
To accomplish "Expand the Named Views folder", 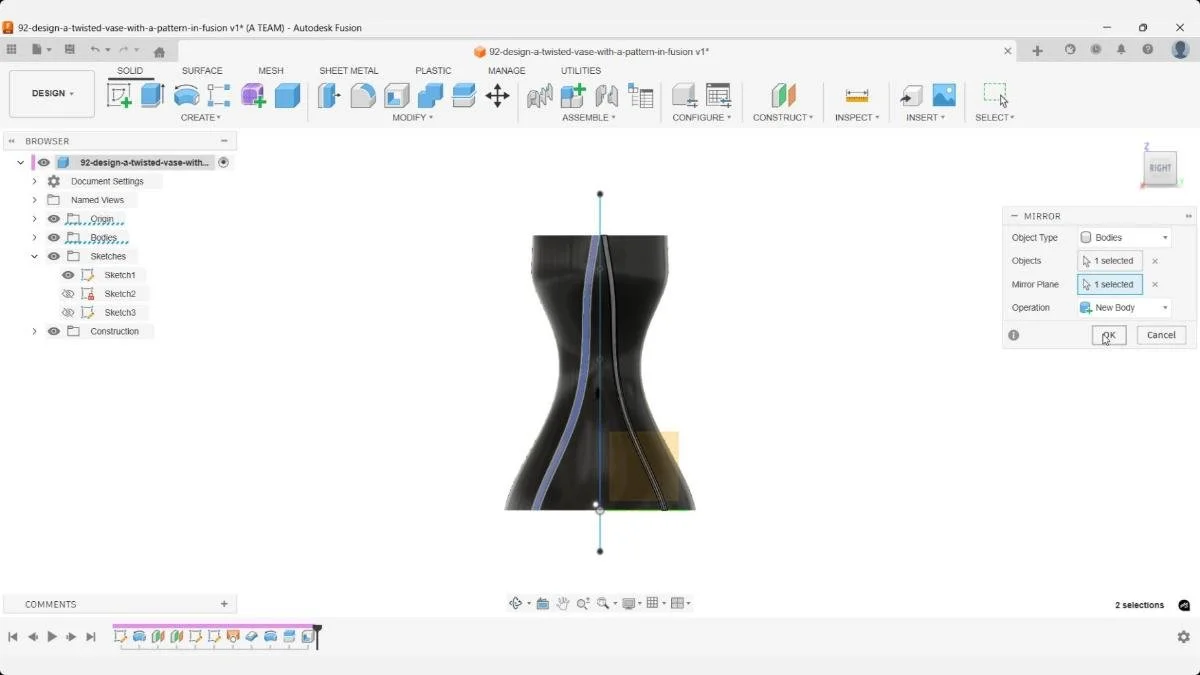I will [34, 199].
